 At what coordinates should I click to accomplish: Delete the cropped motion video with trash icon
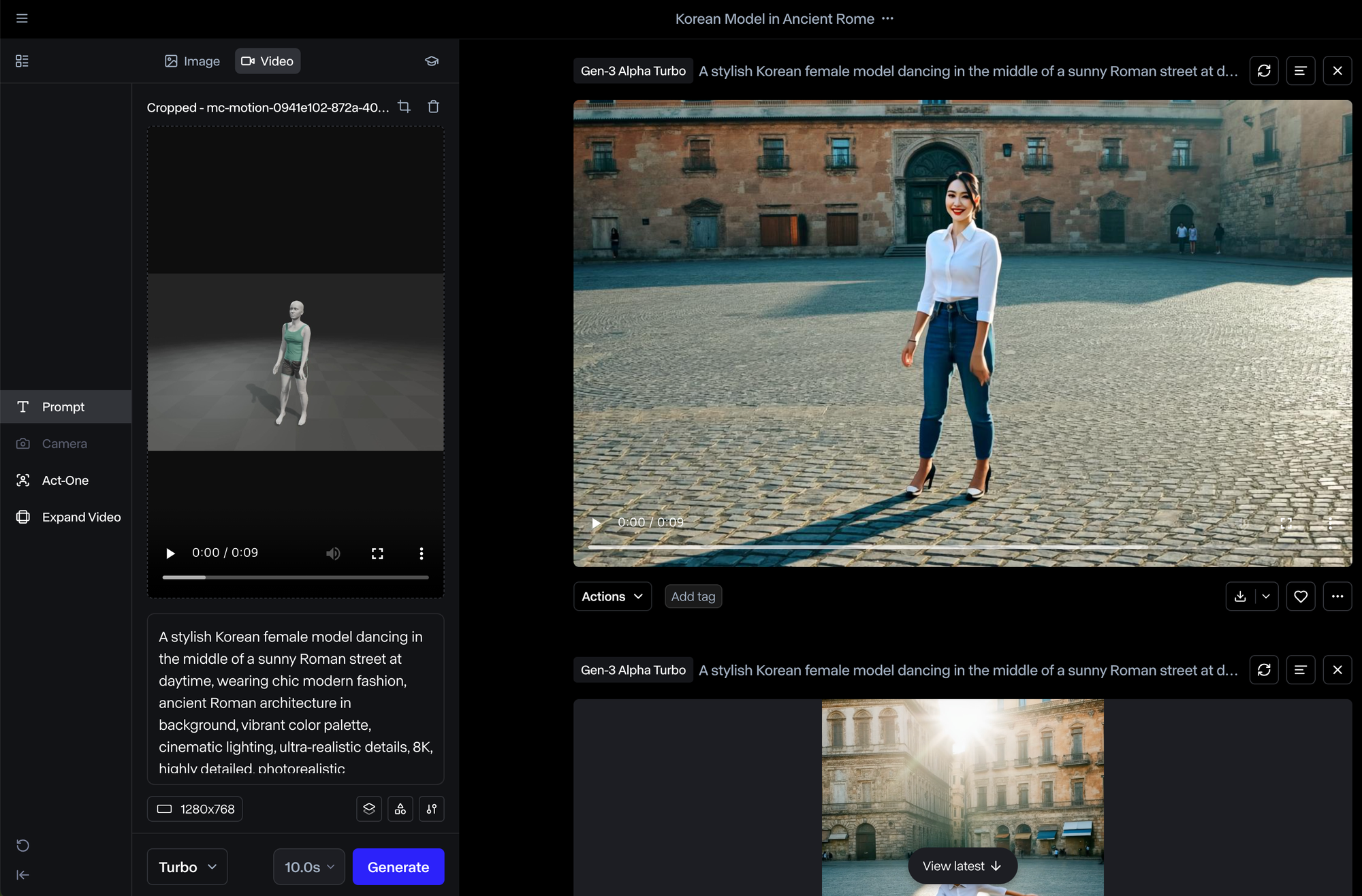pos(433,107)
